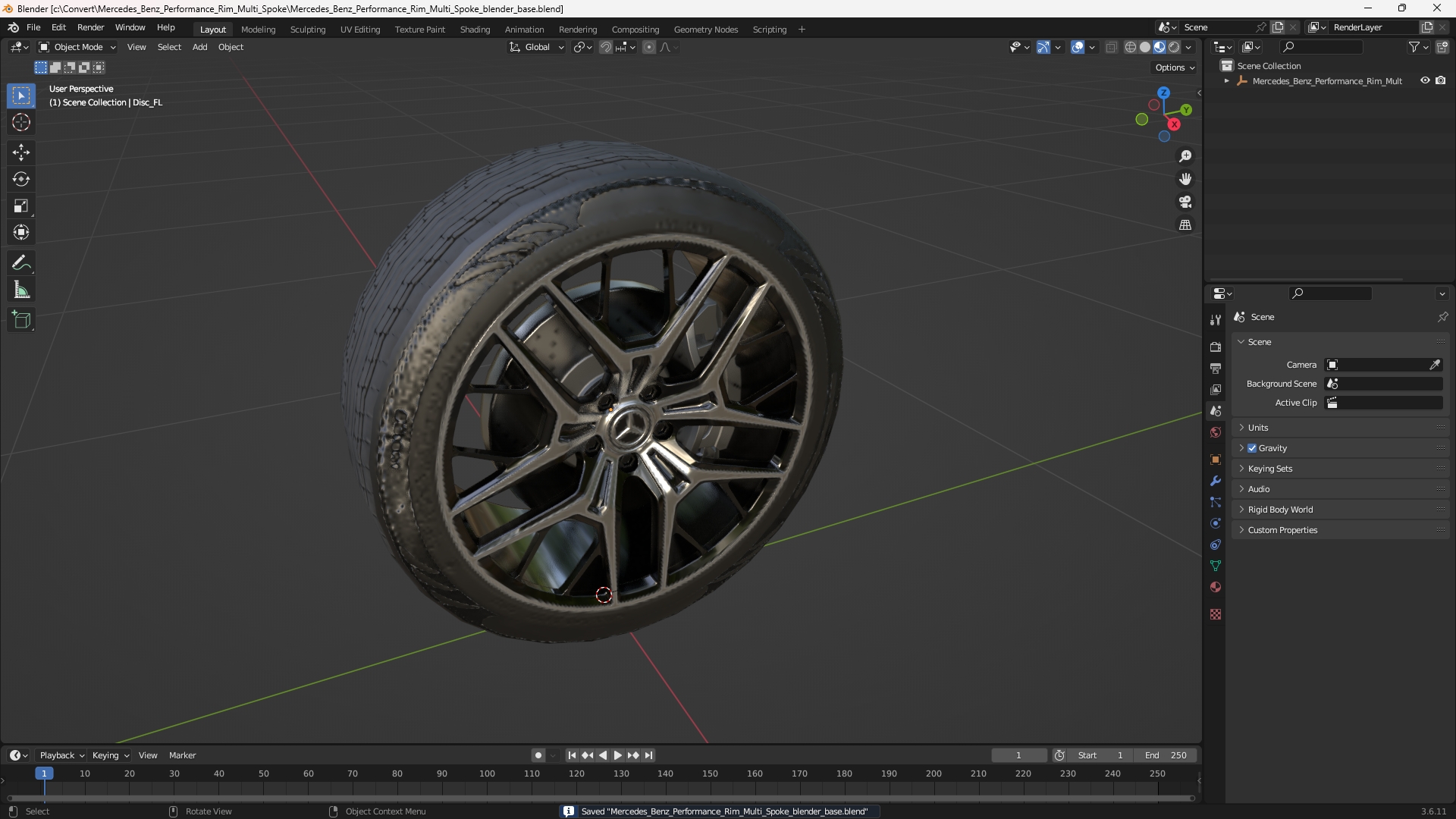Switch to the UV Editing workspace tab
Image resolution: width=1456 pixels, height=819 pixels.
pyautogui.click(x=360, y=30)
